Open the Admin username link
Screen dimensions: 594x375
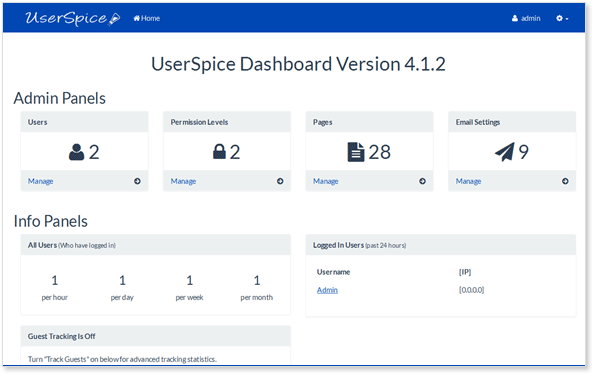[327, 290]
